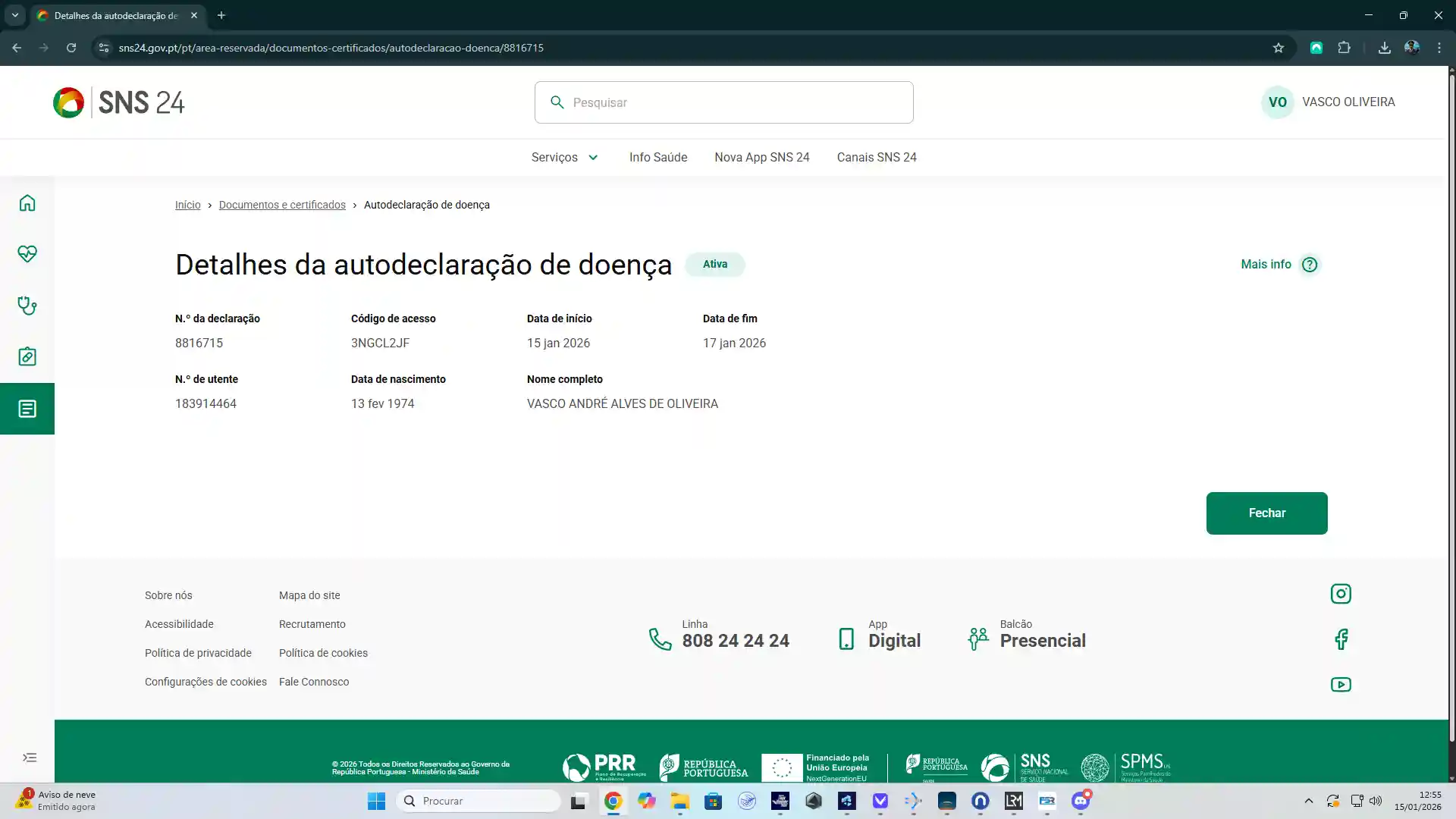Click the Fechar button

click(x=1267, y=513)
